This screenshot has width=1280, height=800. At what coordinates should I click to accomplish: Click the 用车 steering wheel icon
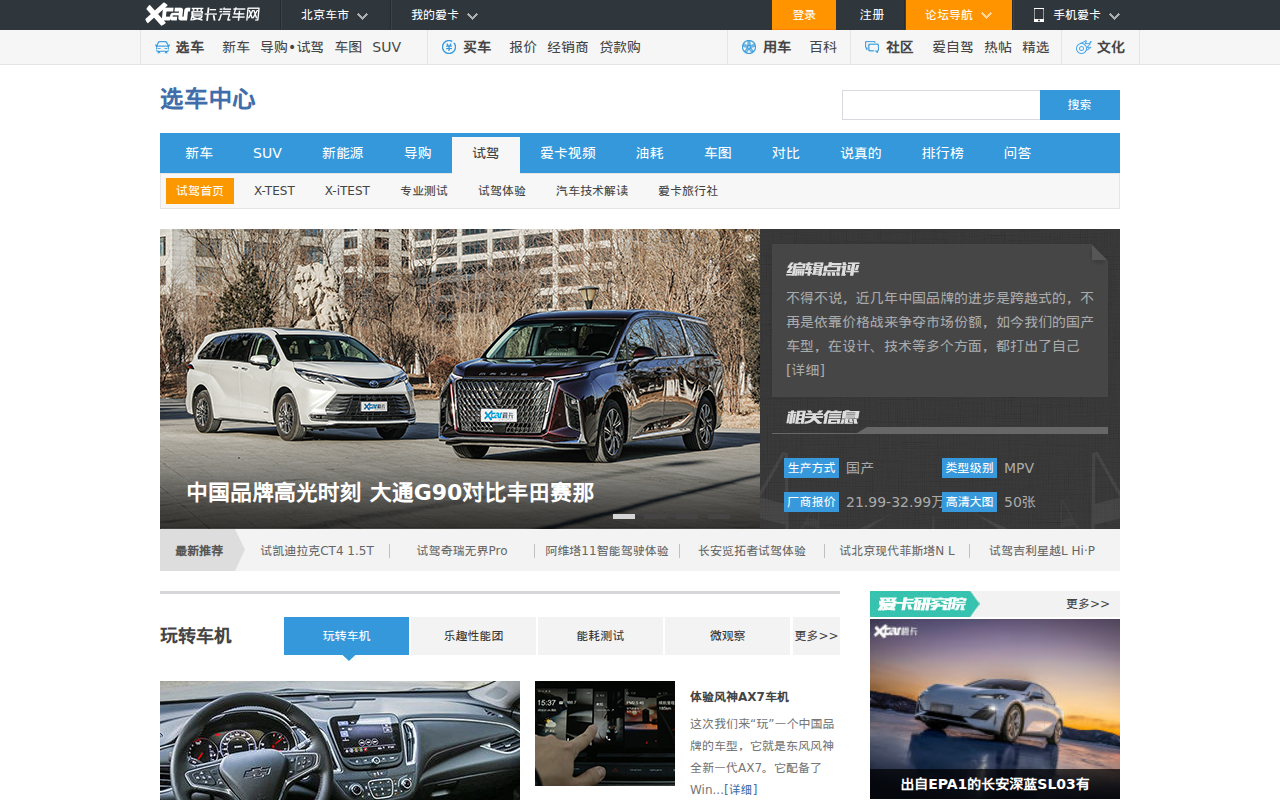click(x=749, y=47)
